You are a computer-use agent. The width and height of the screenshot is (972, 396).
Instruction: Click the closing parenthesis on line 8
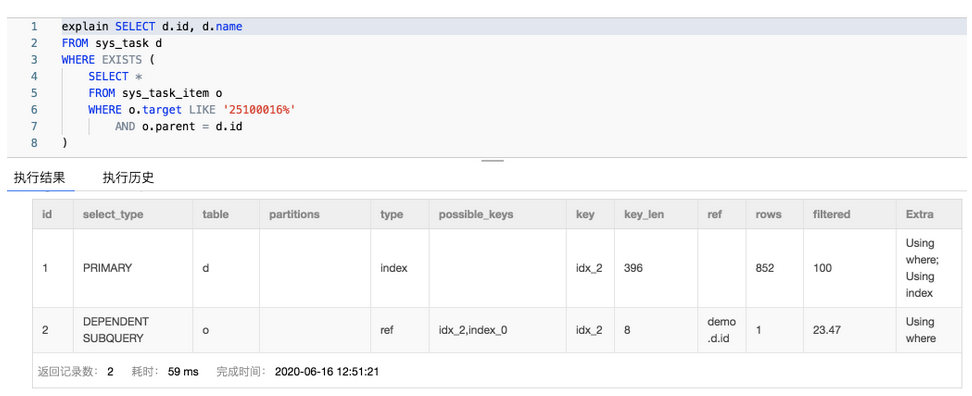pos(64,143)
